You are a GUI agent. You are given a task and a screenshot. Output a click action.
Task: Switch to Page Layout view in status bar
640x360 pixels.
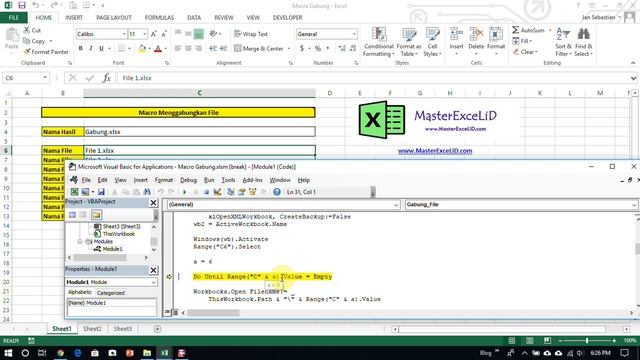coord(529,341)
